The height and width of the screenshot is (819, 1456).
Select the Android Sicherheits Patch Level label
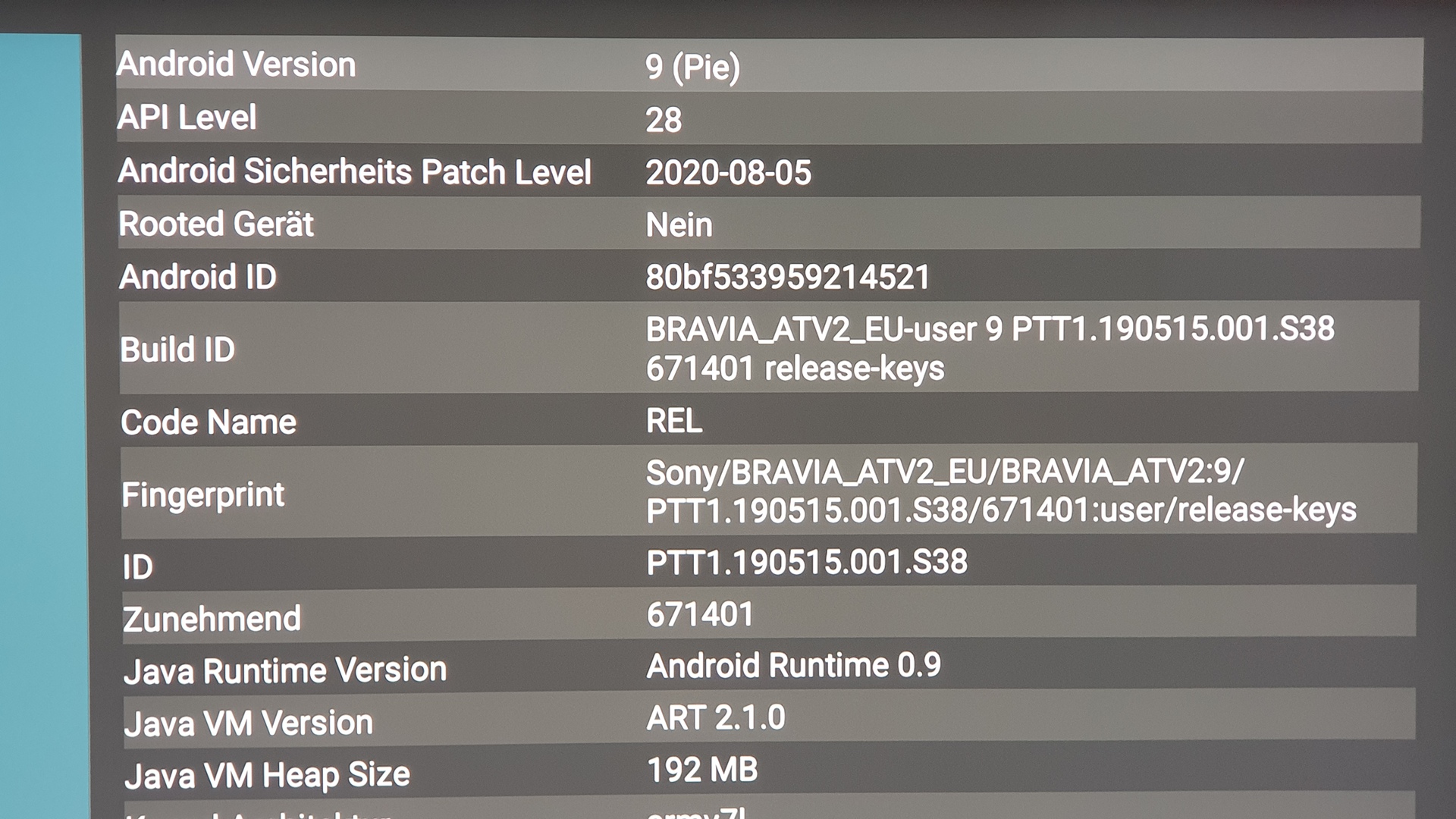pyautogui.click(x=354, y=171)
